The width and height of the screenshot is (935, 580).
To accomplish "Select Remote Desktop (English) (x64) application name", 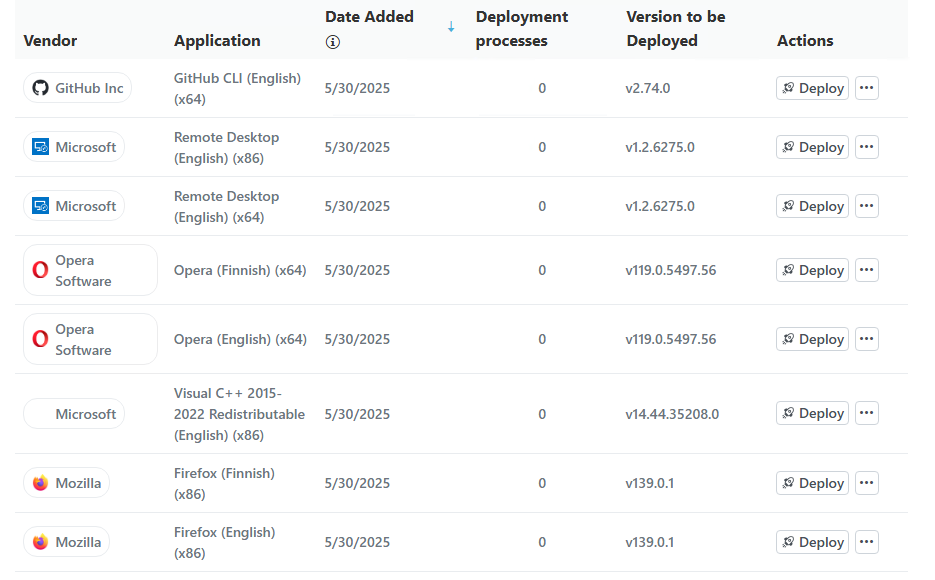I will [227, 206].
